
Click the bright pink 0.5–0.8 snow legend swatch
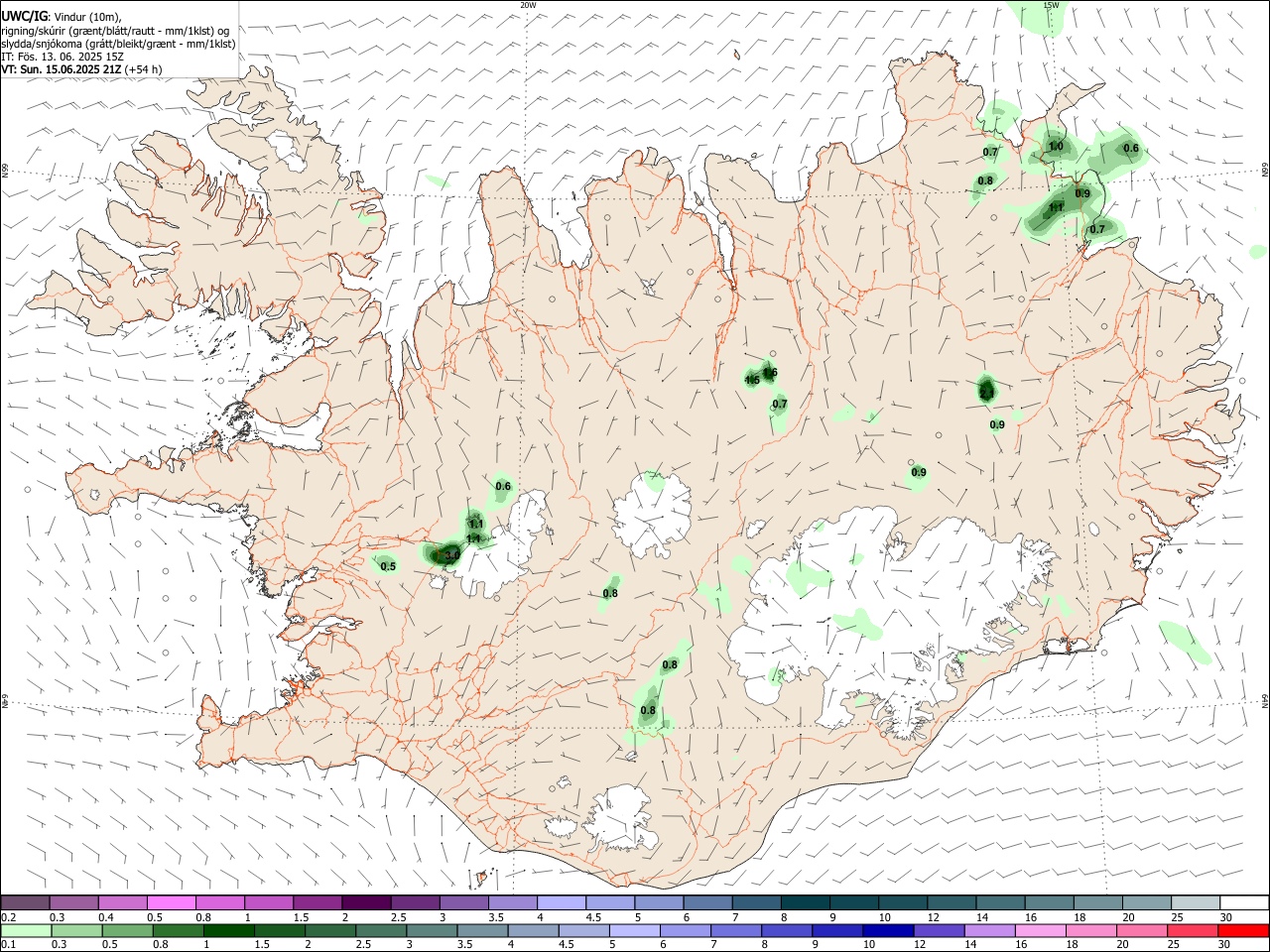172,903
